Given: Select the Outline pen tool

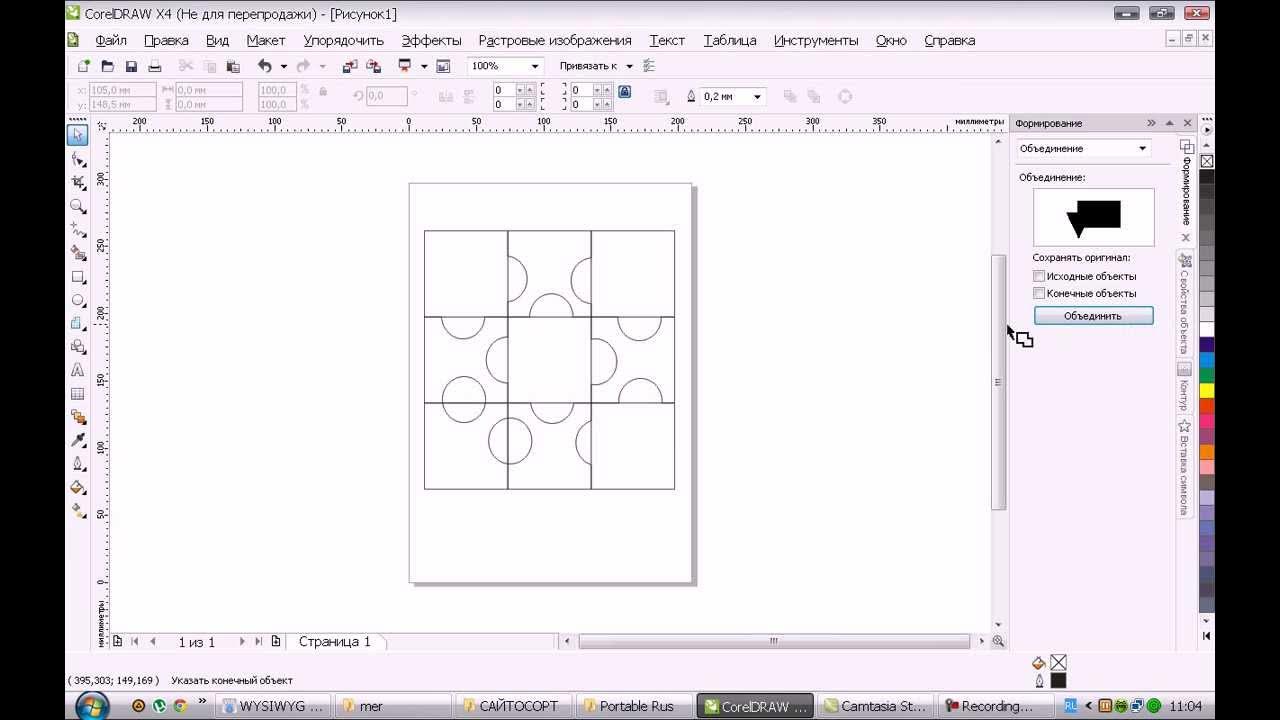Looking at the screenshot, I should pos(78,464).
